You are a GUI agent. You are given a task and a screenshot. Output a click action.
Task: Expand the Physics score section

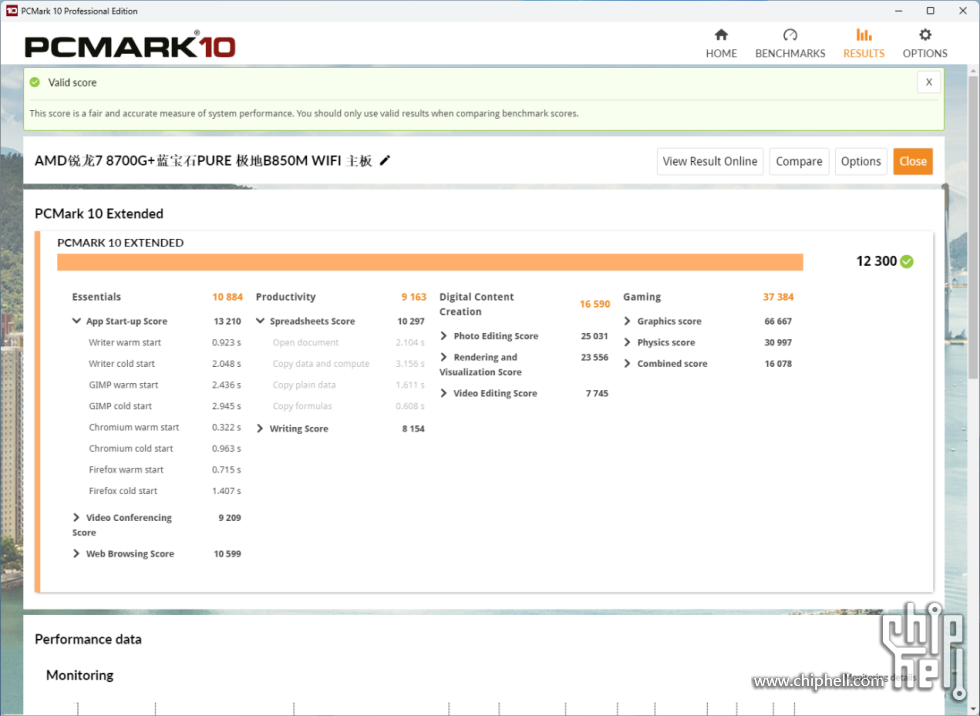click(628, 342)
